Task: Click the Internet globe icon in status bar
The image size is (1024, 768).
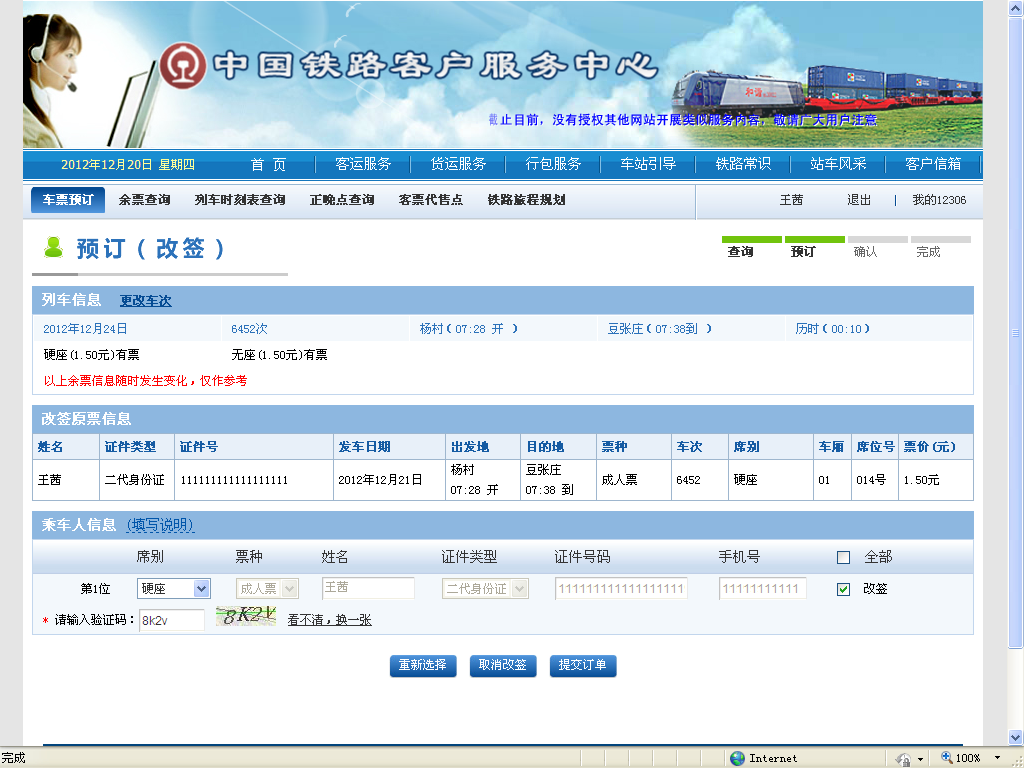Action: point(737,758)
